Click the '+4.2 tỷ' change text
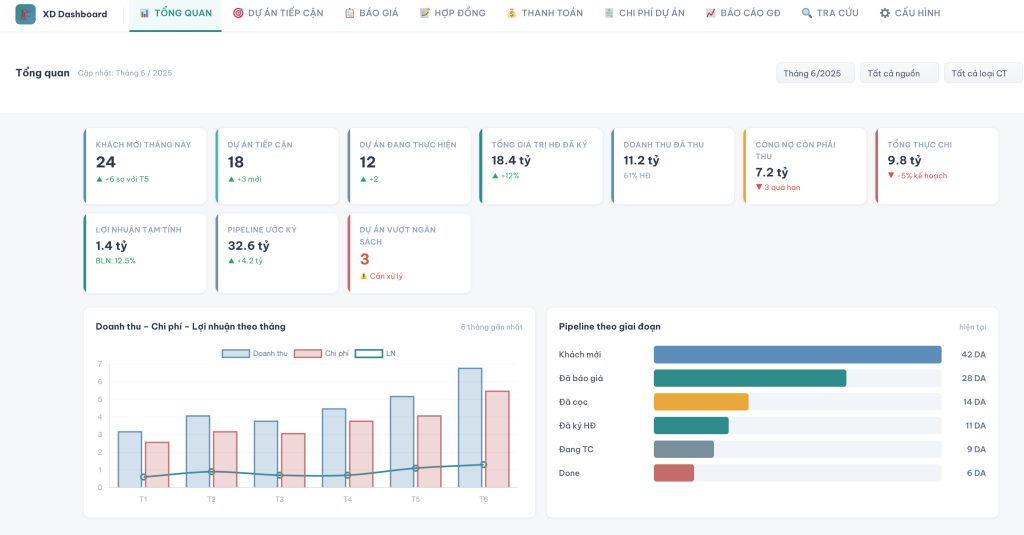Viewport: 1024px width, 535px height. click(249, 261)
